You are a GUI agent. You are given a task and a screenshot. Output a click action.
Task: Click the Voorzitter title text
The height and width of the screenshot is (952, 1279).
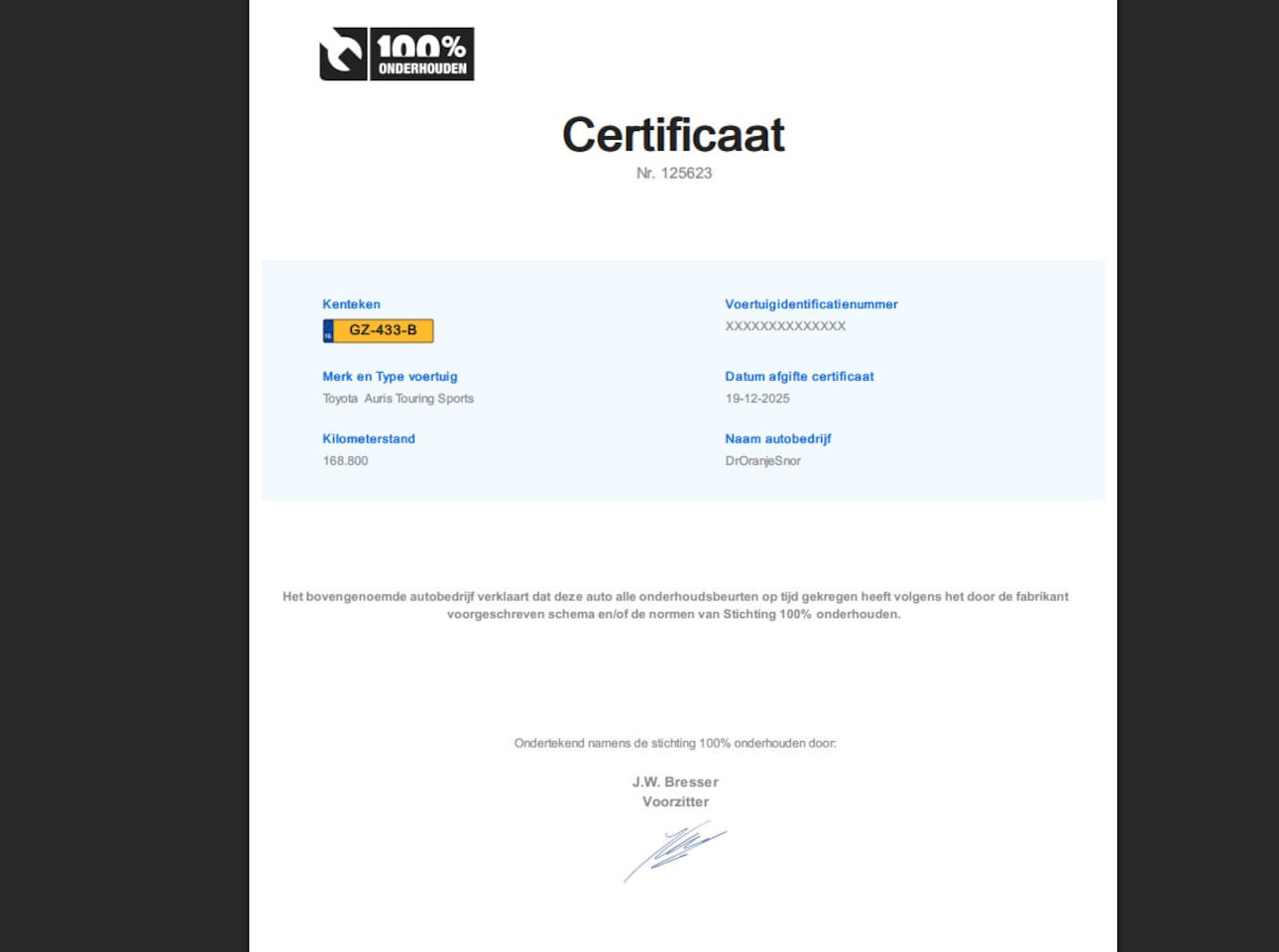(675, 802)
